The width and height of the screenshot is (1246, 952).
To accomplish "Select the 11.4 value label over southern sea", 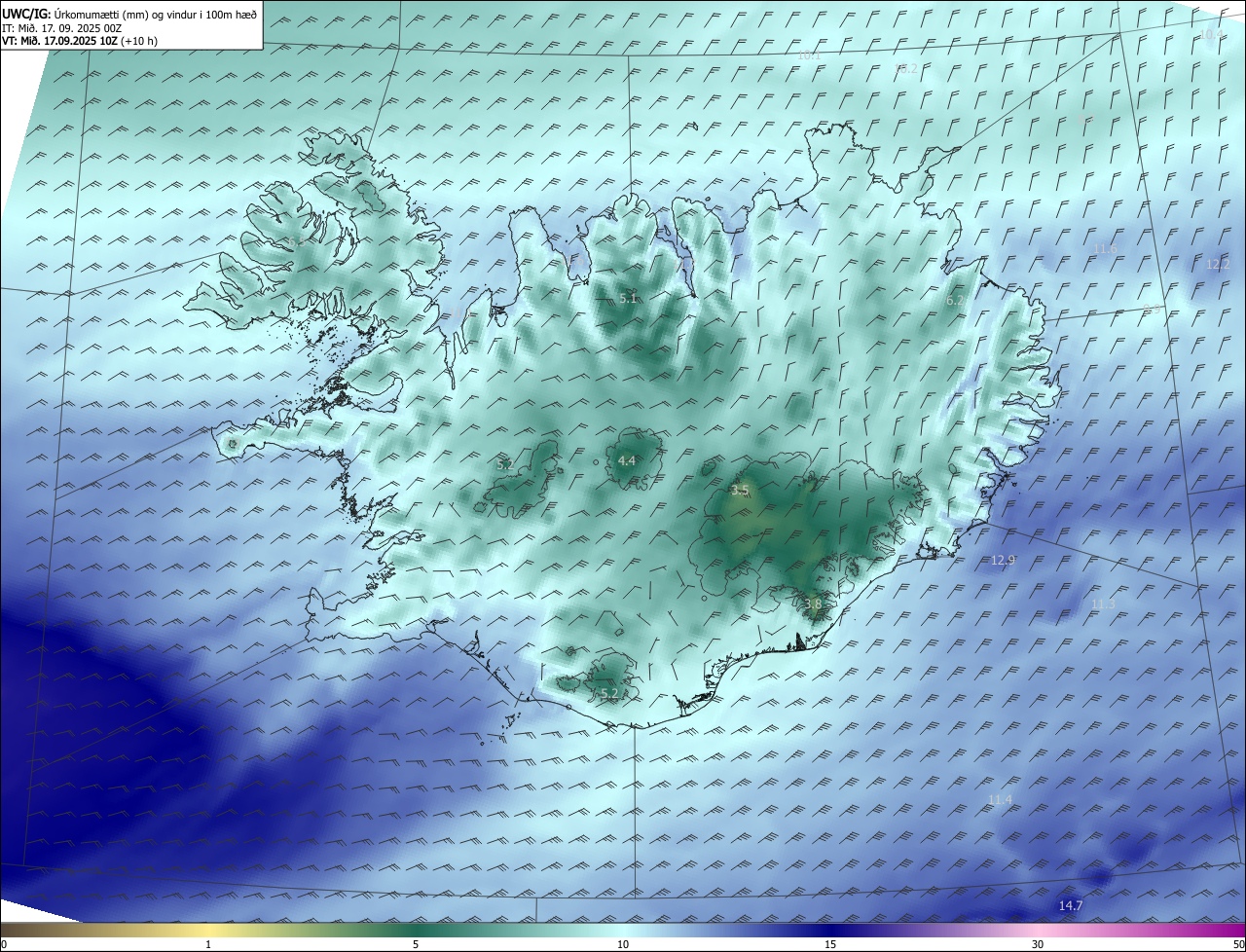I will (x=1000, y=800).
